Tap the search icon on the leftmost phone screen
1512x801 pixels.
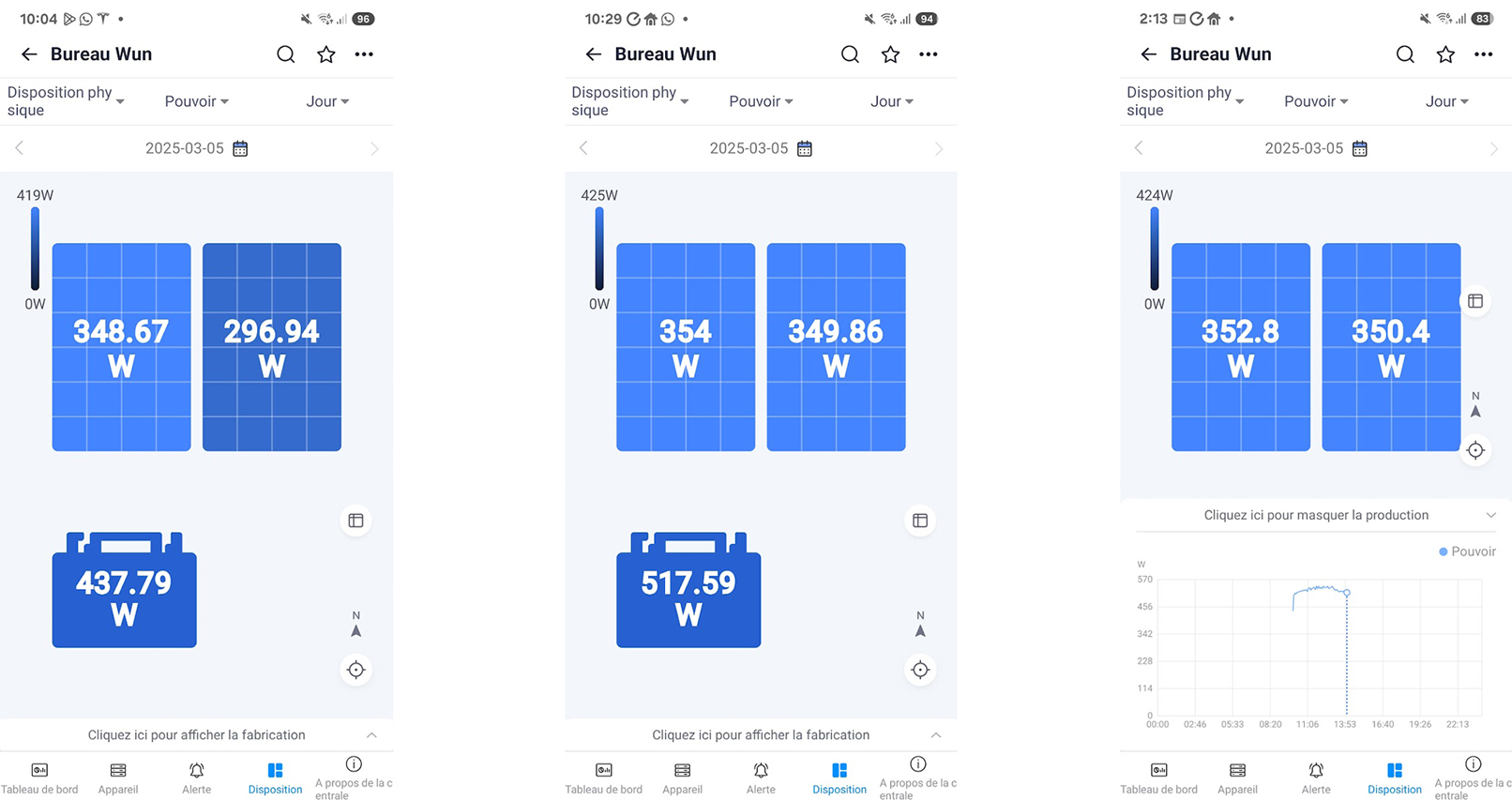(x=285, y=54)
